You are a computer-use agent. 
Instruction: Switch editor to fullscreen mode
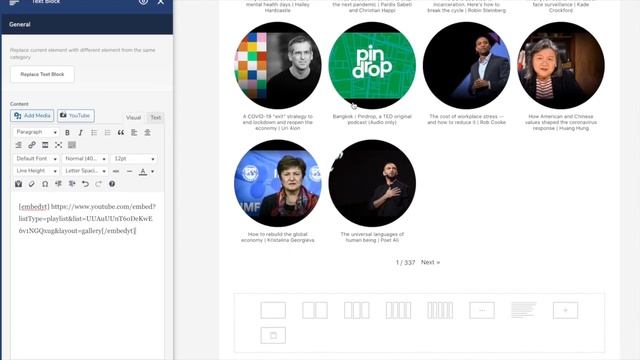pyautogui.click(x=58, y=145)
